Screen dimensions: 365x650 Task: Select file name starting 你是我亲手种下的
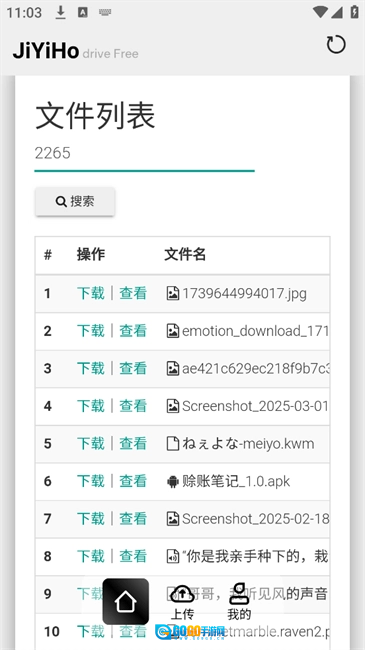click(256, 556)
